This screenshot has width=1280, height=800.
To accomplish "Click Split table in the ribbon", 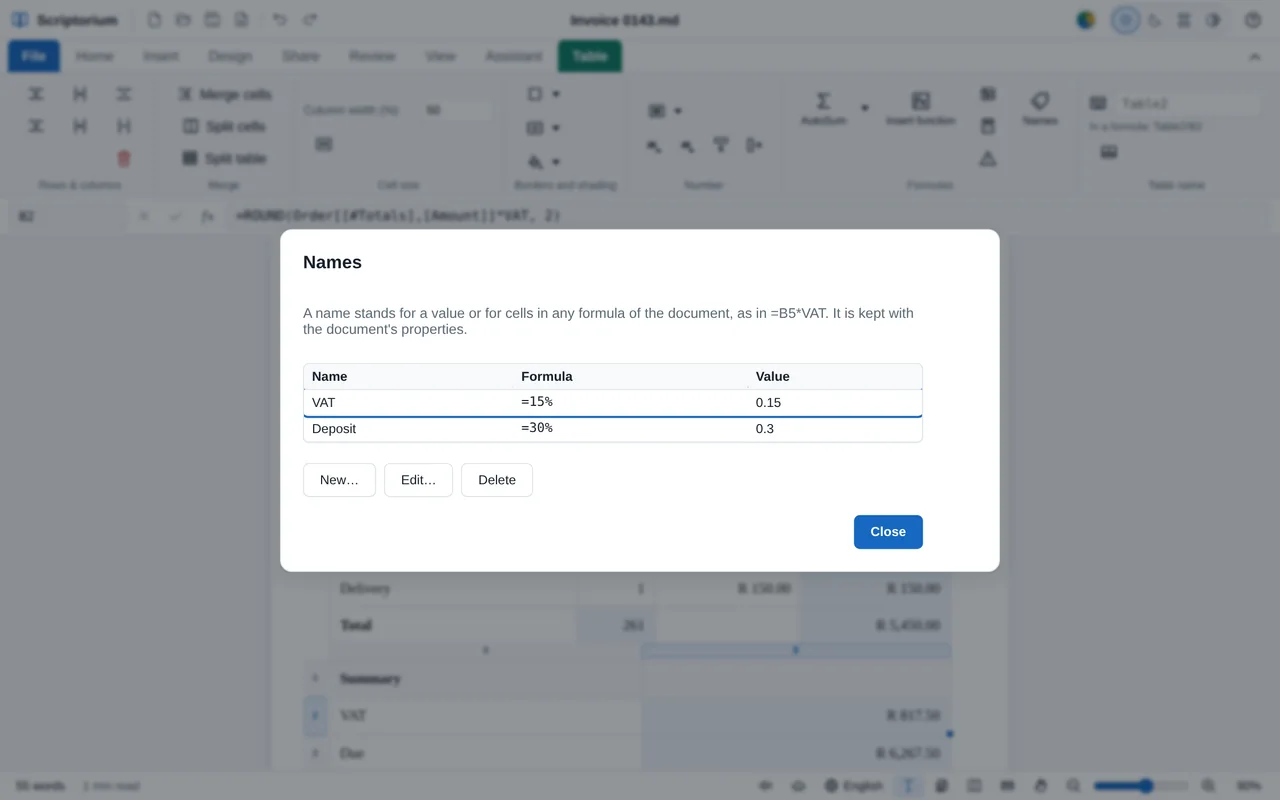I will (x=225, y=158).
